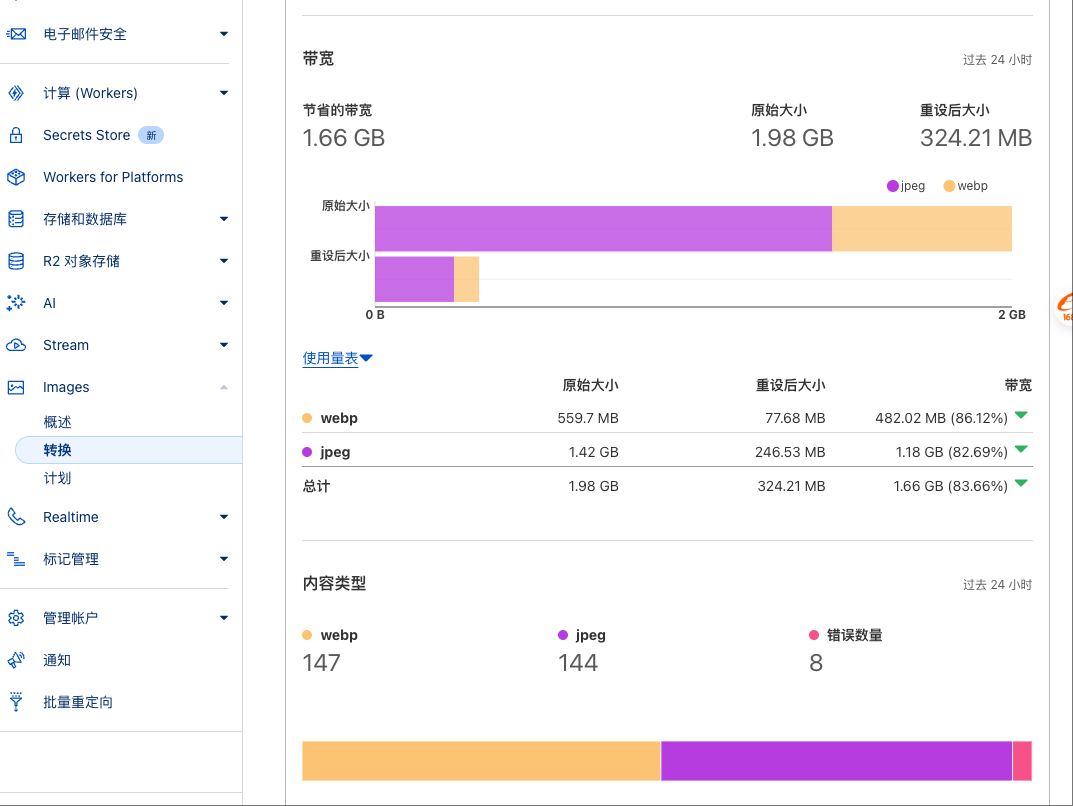Image resolution: width=1073 pixels, height=806 pixels.
Task: Click the green arrow in the 总计 row
Action: point(1021,483)
